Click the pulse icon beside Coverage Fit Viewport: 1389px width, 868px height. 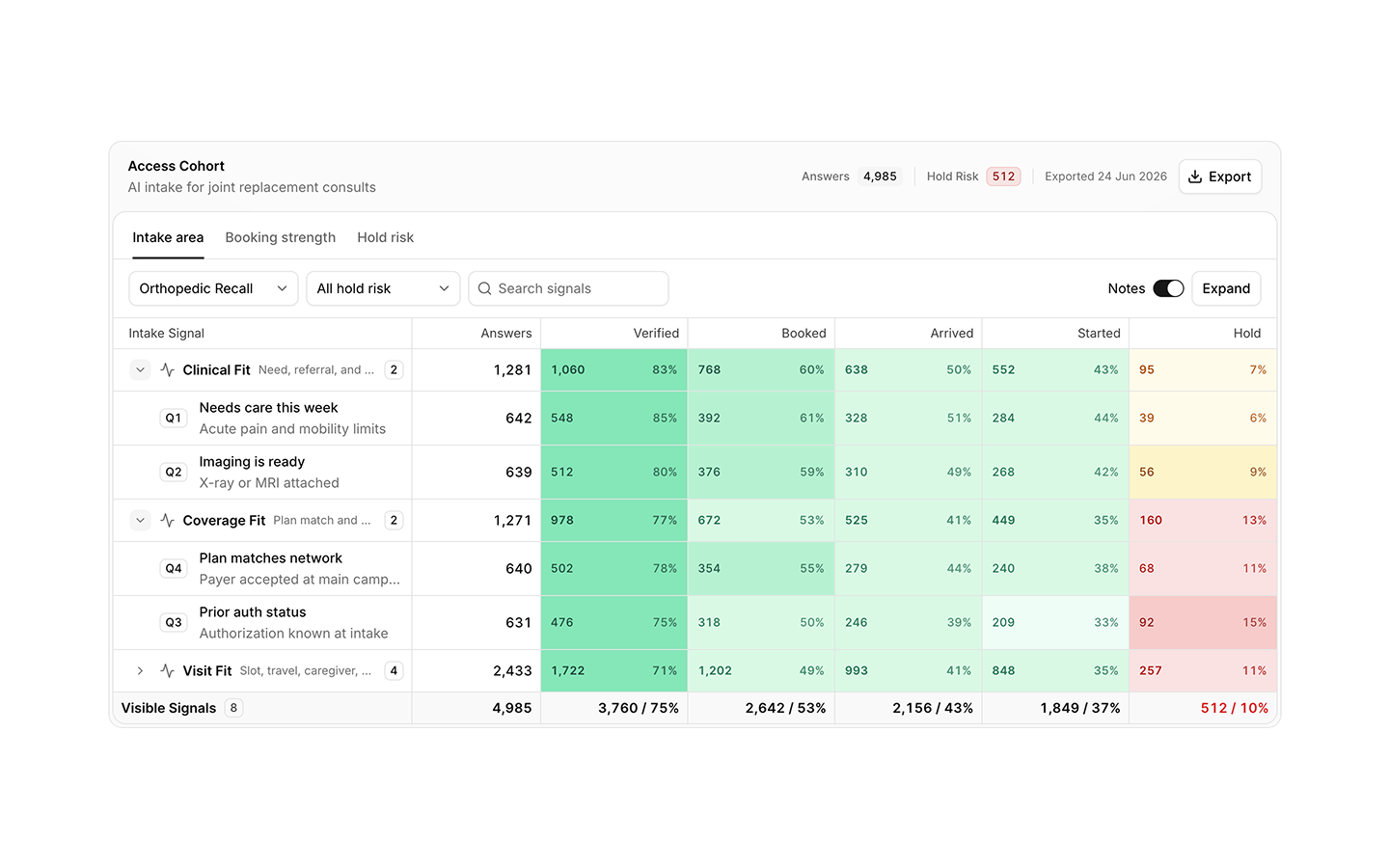click(168, 520)
